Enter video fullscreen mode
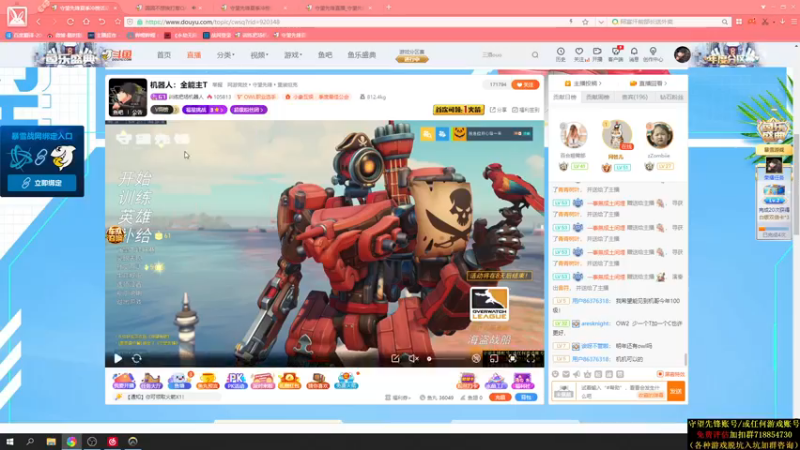 point(531,359)
